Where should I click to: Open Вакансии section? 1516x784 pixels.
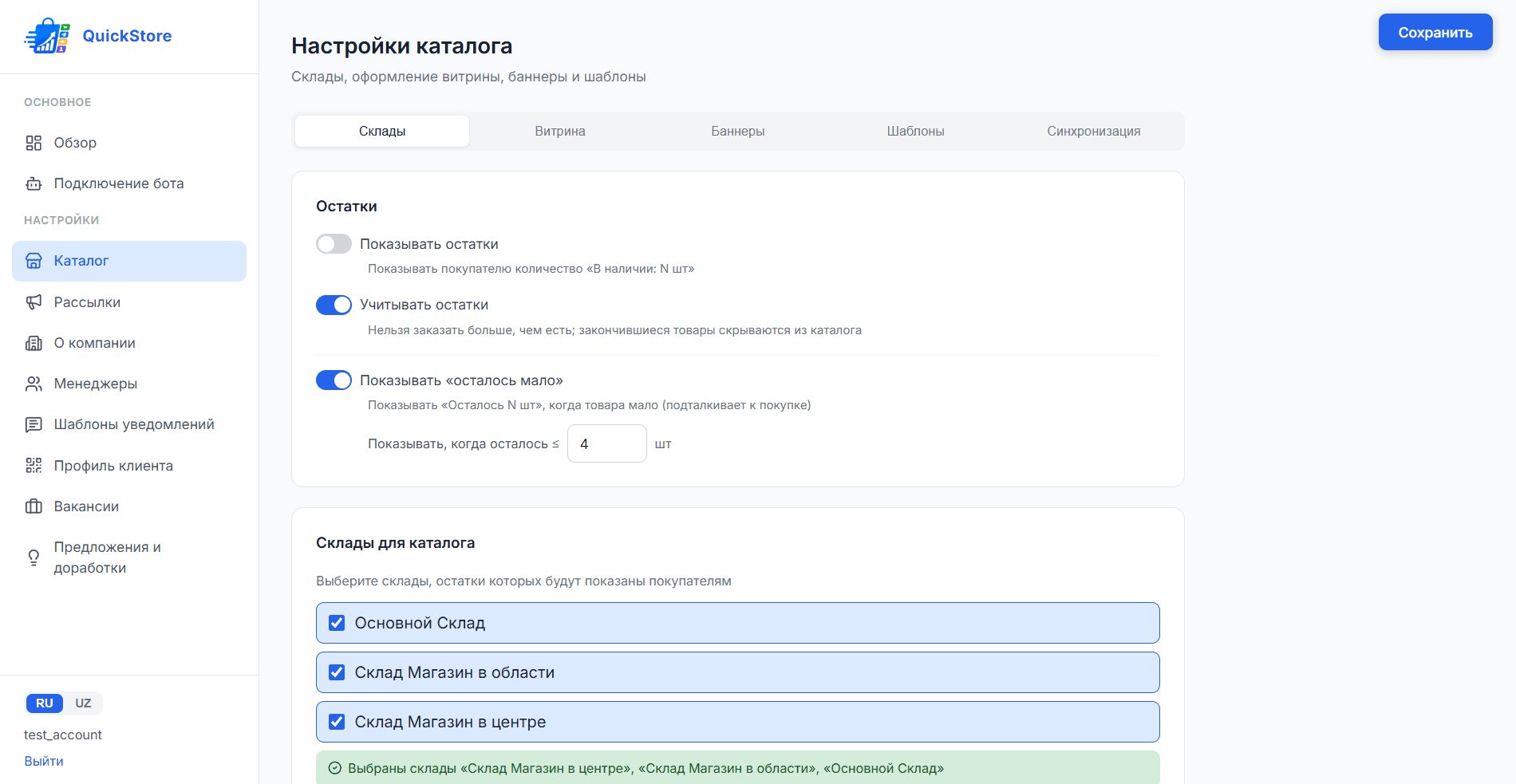coord(129,506)
